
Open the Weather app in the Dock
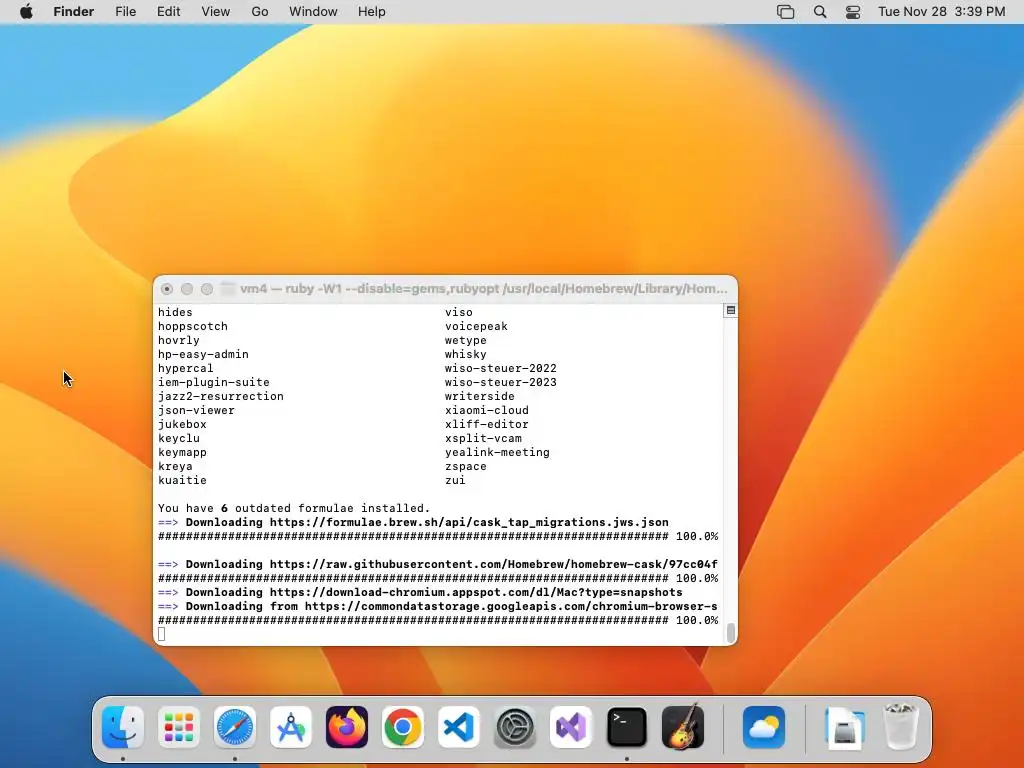(x=764, y=727)
